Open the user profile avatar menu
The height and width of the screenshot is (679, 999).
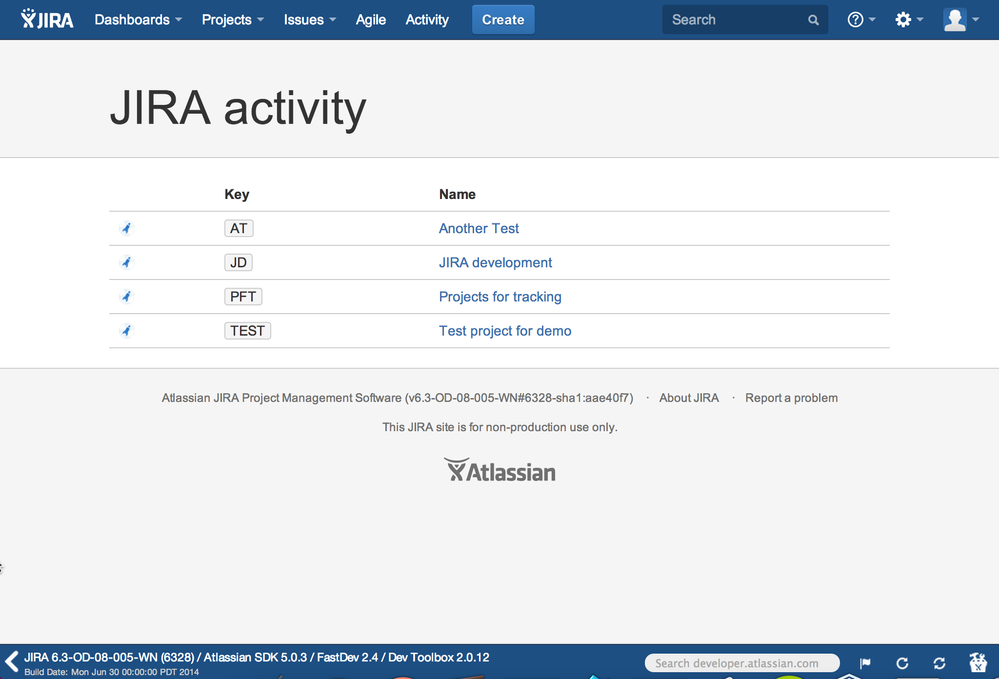click(x=954, y=20)
